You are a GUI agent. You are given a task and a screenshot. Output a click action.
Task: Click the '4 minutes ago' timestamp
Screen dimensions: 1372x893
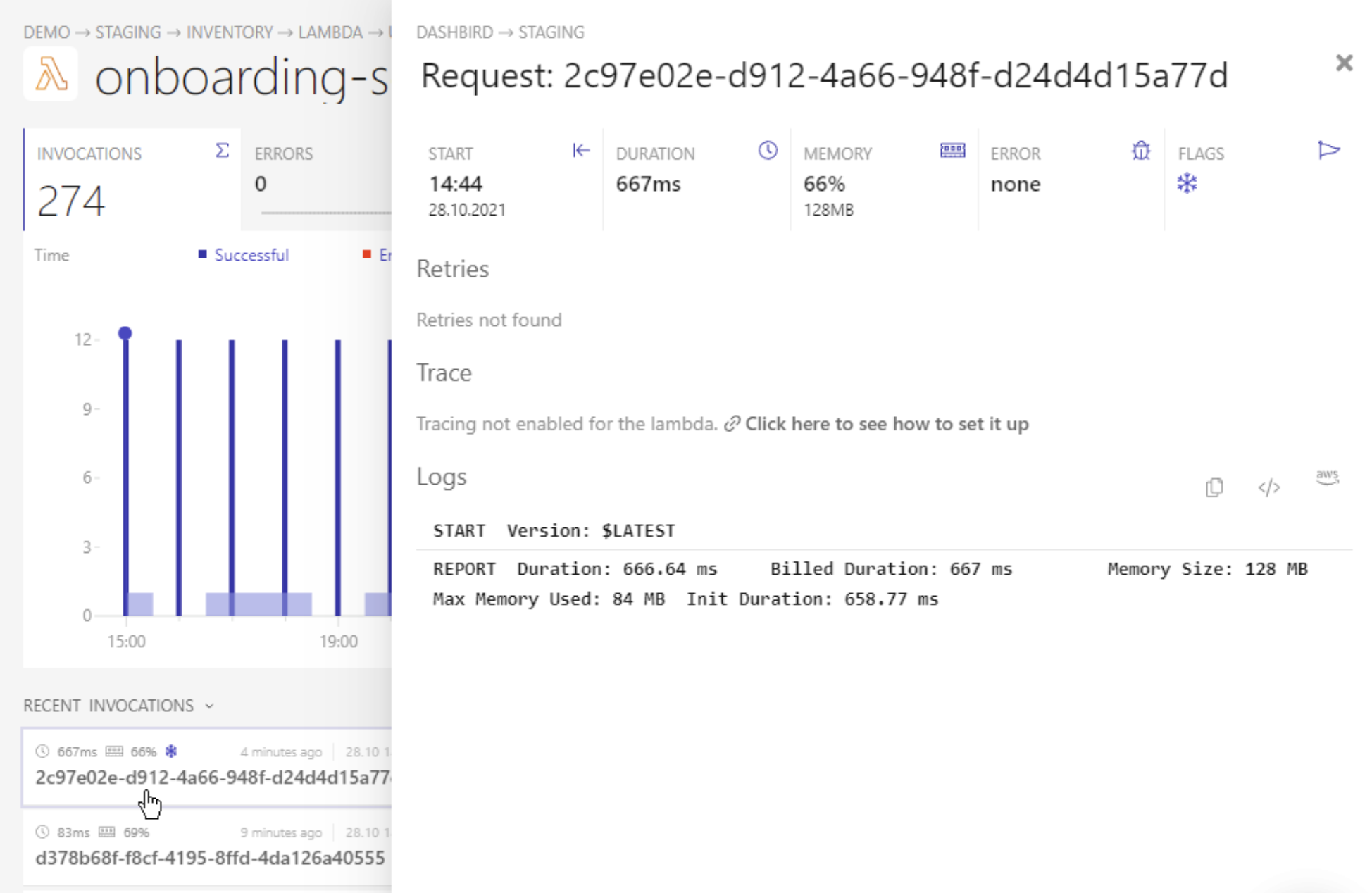click(281, 752)
